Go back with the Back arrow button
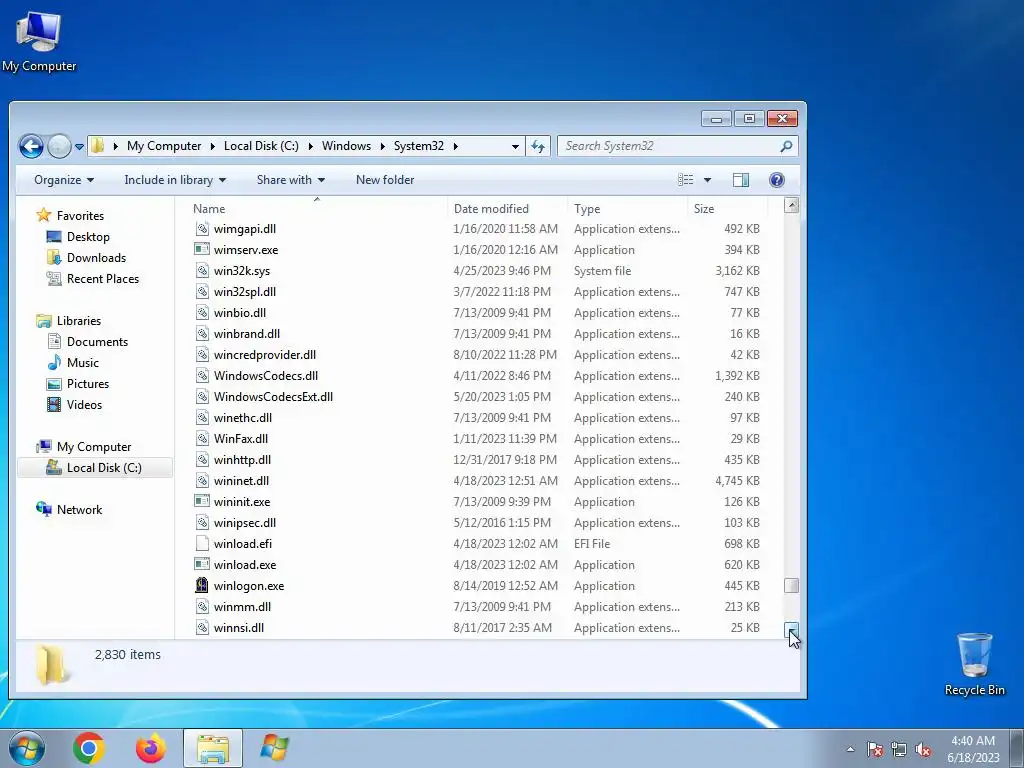Screen dimensions: 1024x768 31,146
